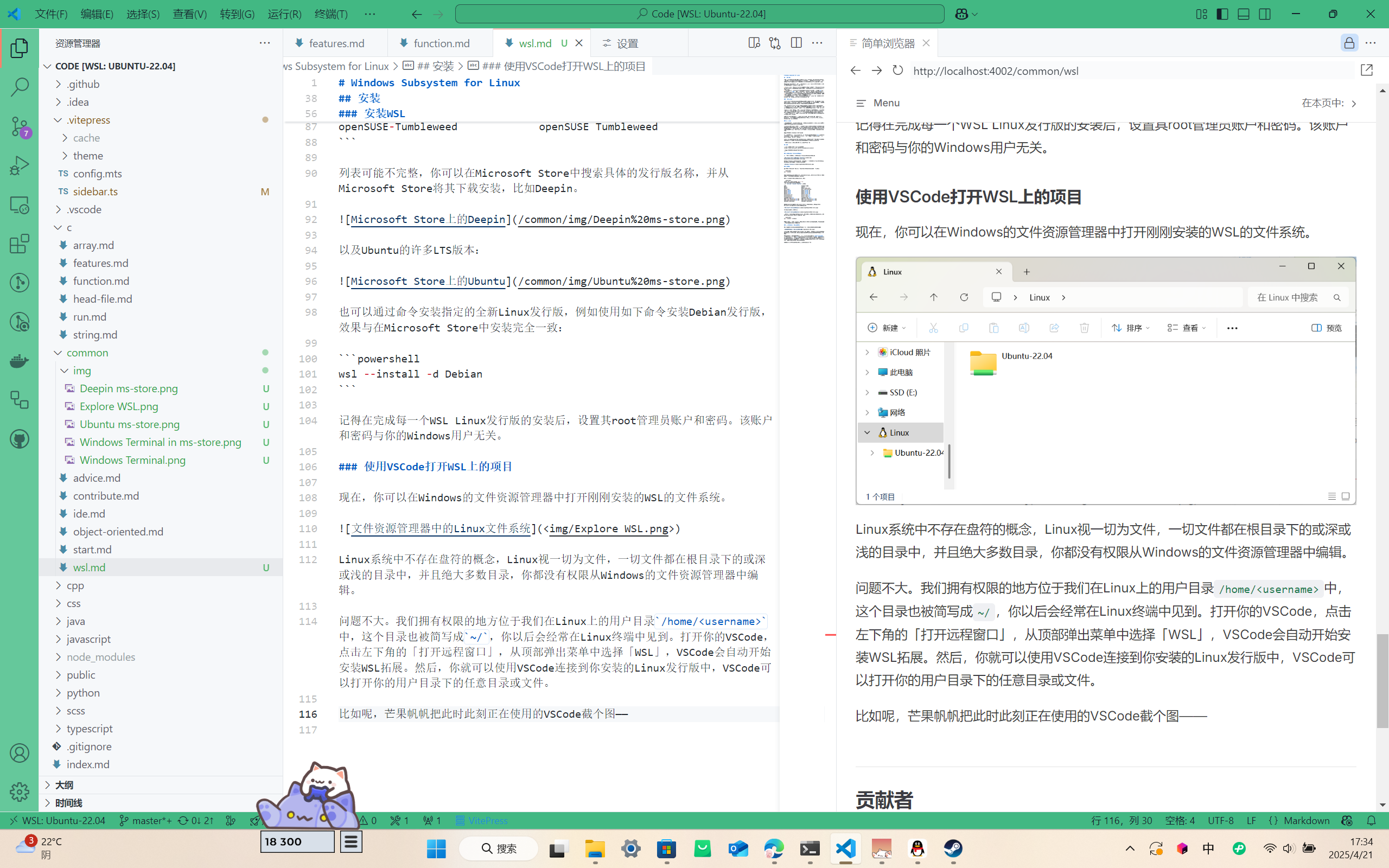Click the taskbar 搜索 search box
1389x868 pixels.
click(x=498, y=848)
